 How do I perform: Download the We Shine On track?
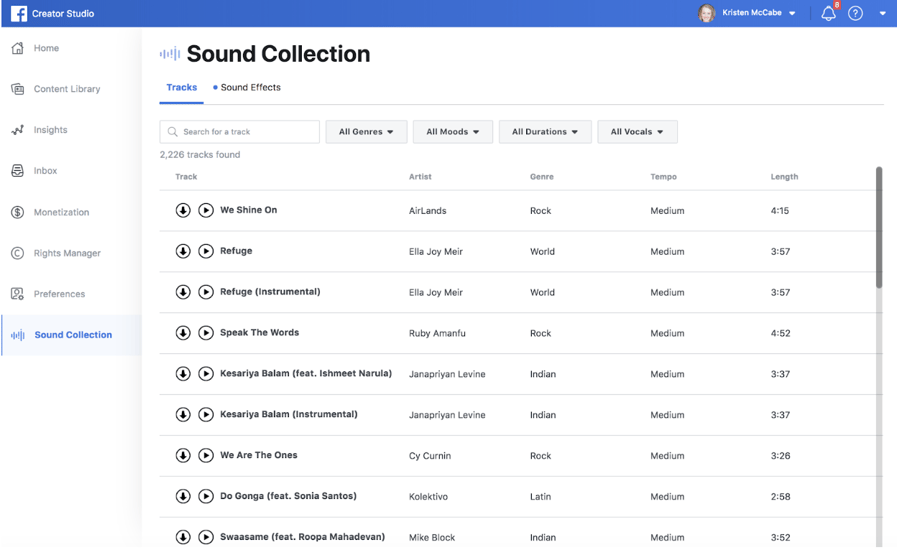coord(183,210)
